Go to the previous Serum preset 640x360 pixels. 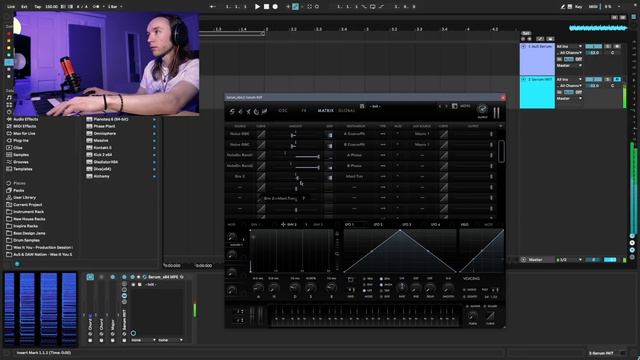click(x=440, y=106)
